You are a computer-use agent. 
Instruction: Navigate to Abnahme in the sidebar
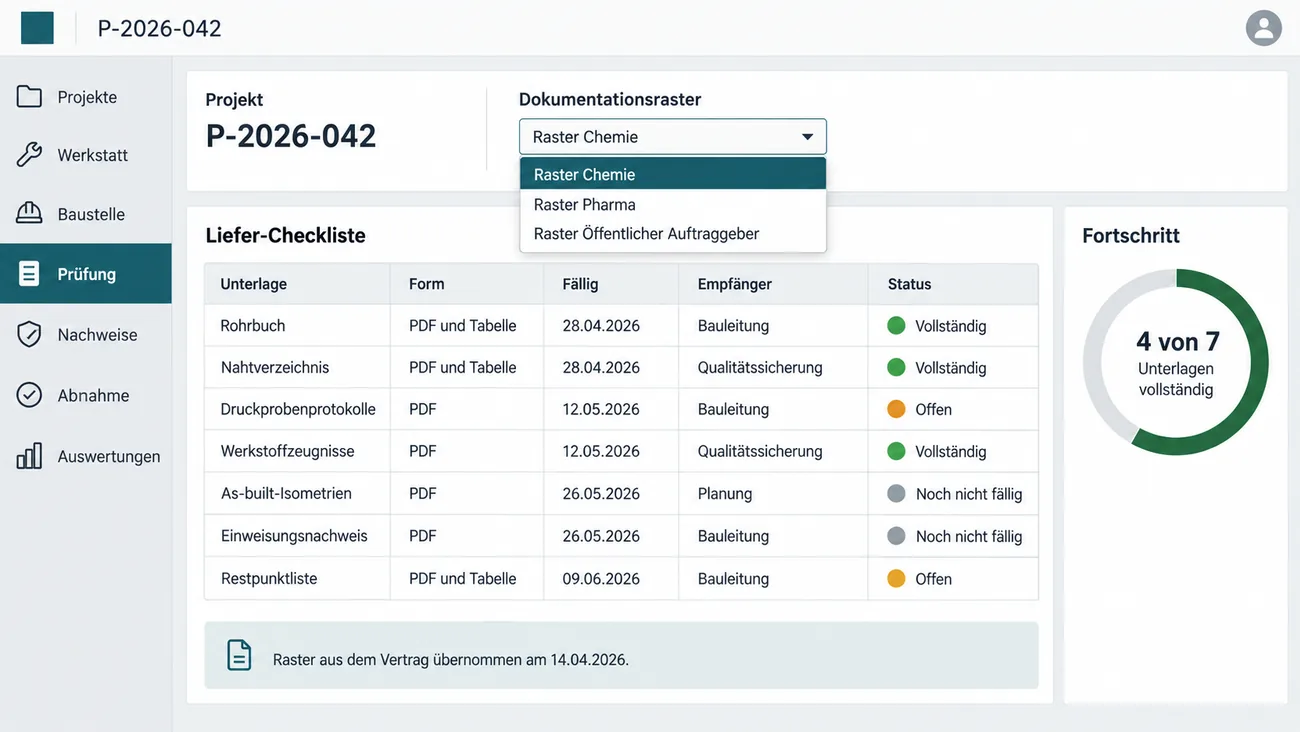86,395
